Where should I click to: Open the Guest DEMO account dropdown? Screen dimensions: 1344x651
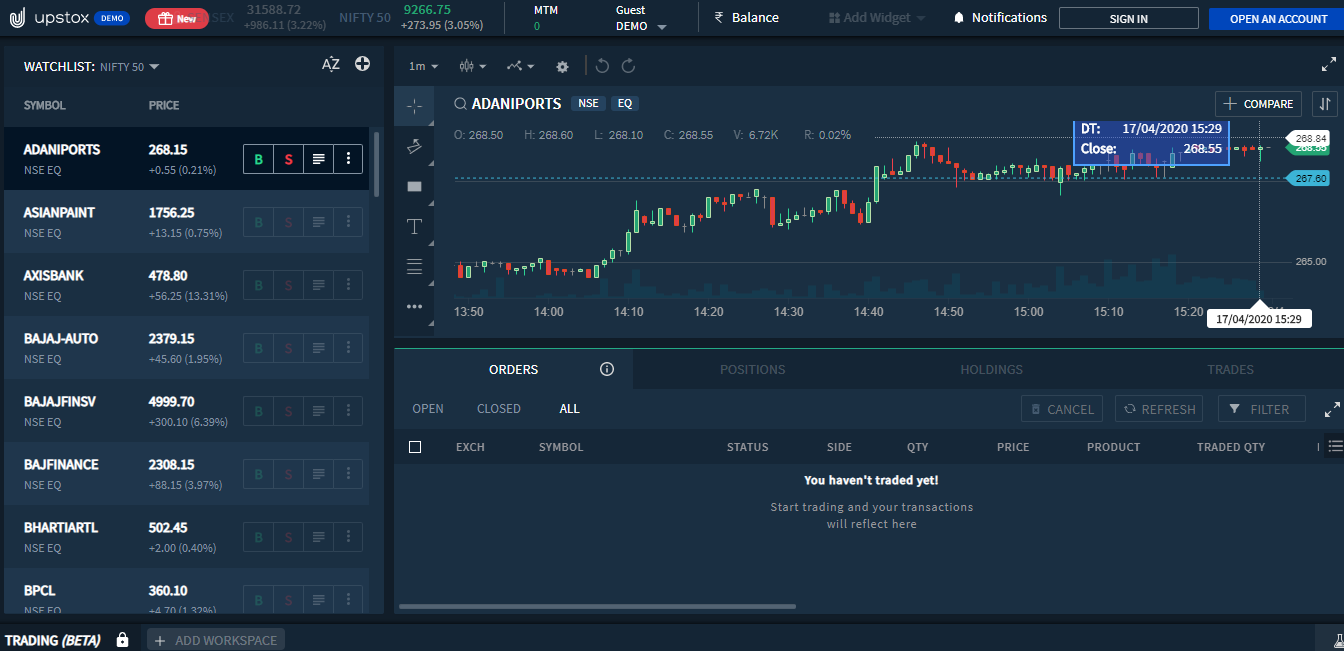pos(641,18)
